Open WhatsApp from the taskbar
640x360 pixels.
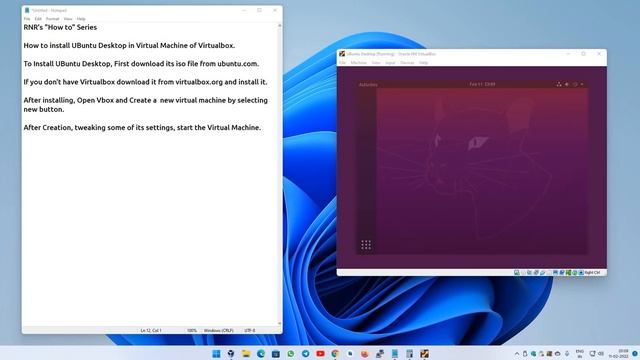point(291,354)
